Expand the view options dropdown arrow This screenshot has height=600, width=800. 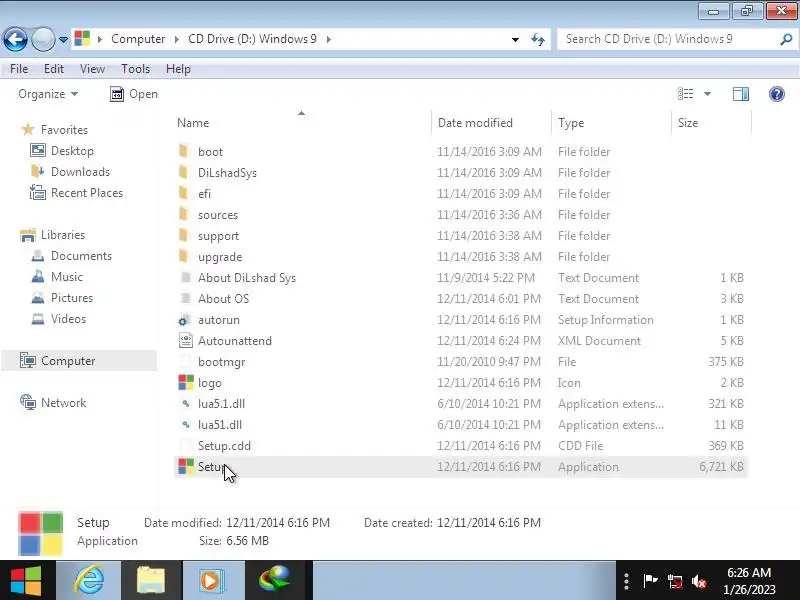pos(707,94)
